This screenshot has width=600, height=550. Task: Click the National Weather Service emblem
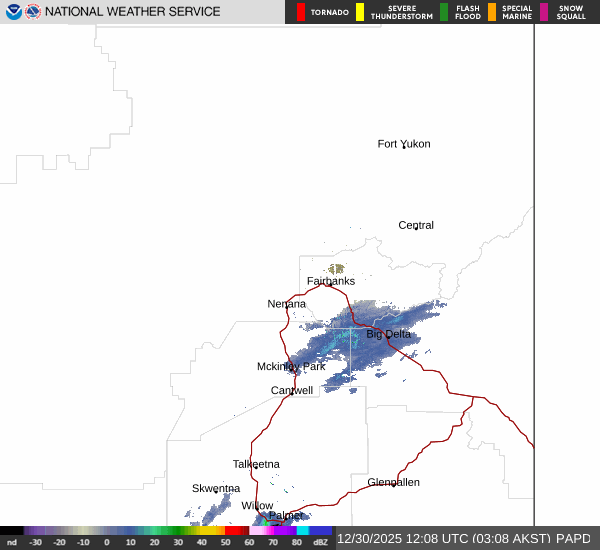coord(34,12)
